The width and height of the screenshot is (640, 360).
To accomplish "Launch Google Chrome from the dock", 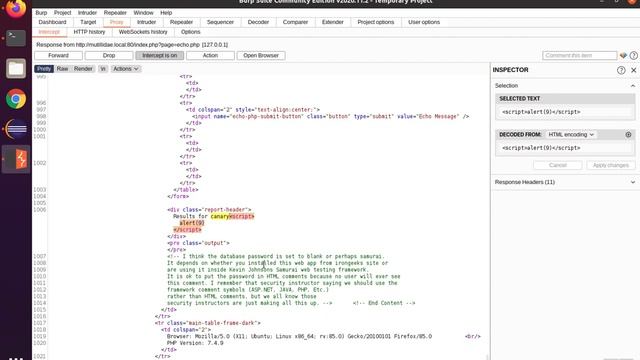I will [x=16, y=99].
